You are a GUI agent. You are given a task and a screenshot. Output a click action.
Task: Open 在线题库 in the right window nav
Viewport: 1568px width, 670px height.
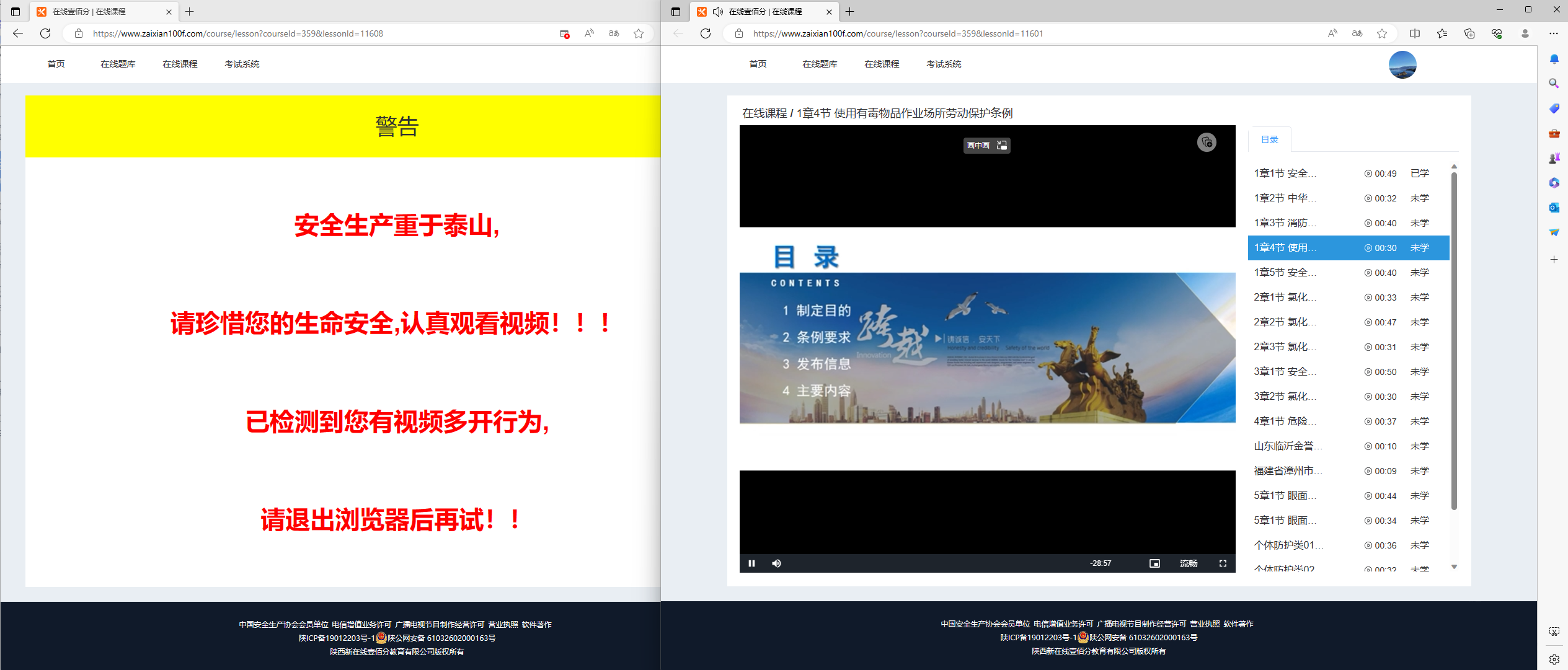[x=820, y=64]
